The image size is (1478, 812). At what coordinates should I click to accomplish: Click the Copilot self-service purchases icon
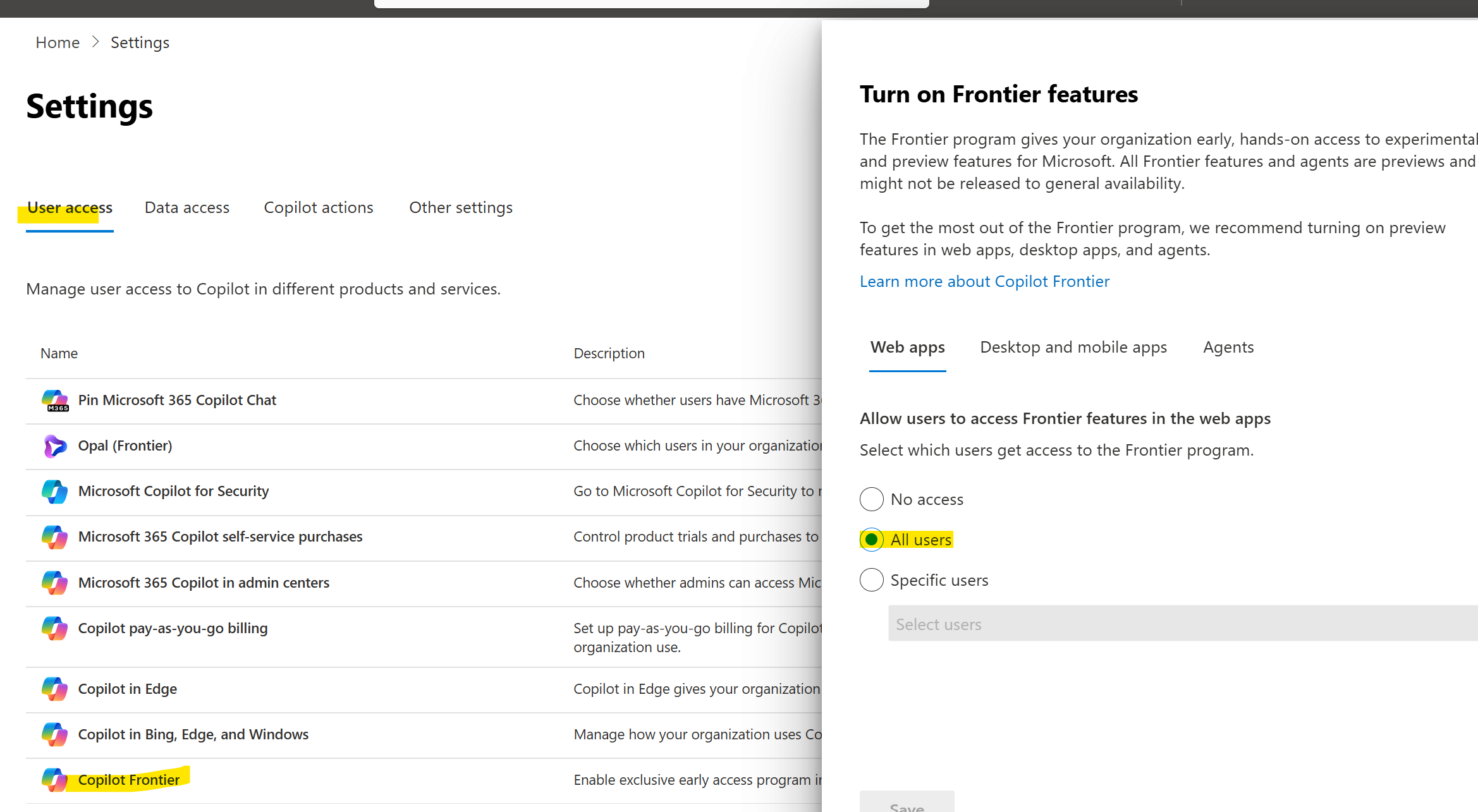pyautogui.click(x=55, y=536)
